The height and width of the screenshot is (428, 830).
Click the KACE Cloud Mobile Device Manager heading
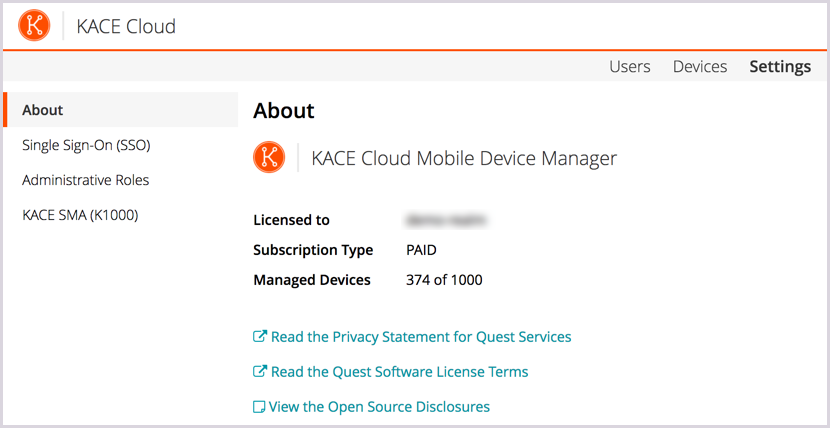[464, 158]
